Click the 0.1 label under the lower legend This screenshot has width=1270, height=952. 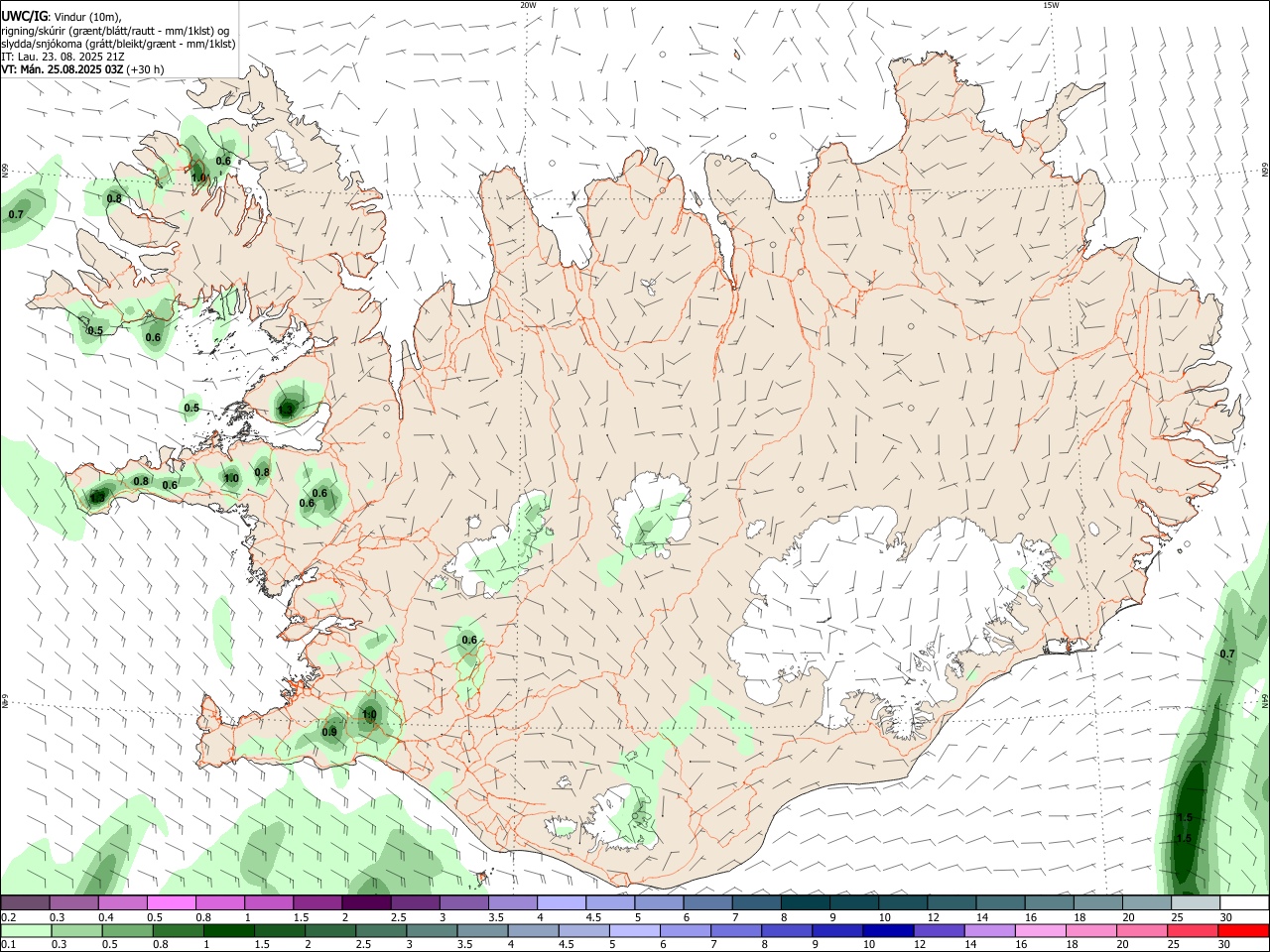[x=8, y=945]
